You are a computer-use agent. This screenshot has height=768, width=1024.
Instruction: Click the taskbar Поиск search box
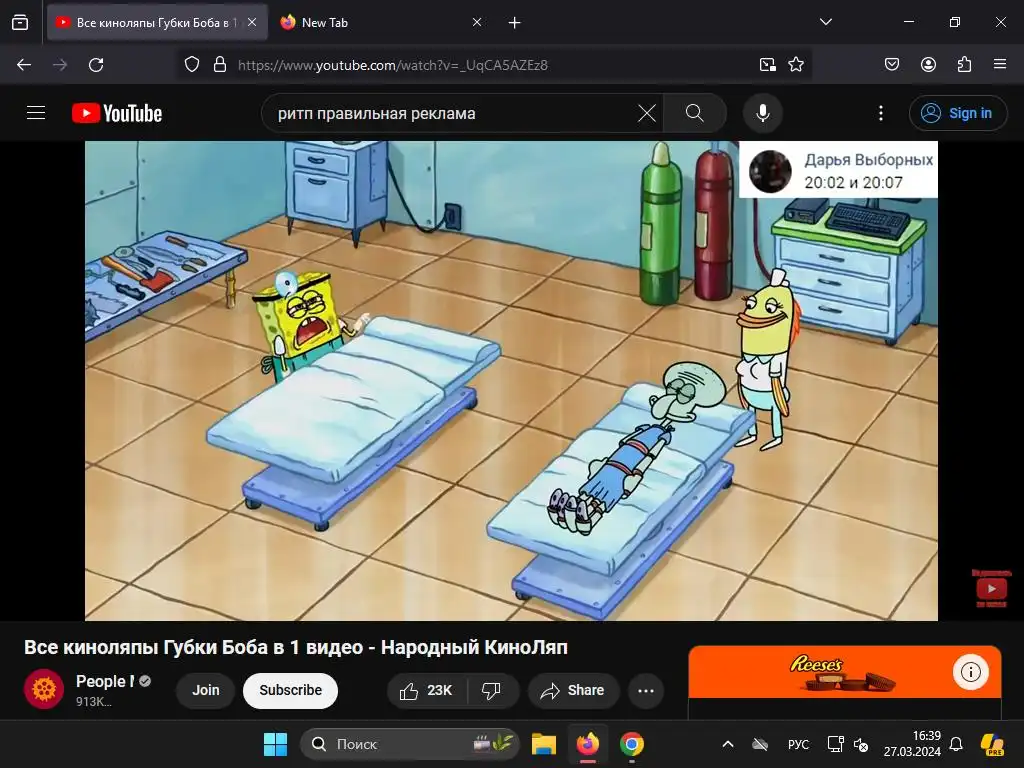click(x=410, y=744)
